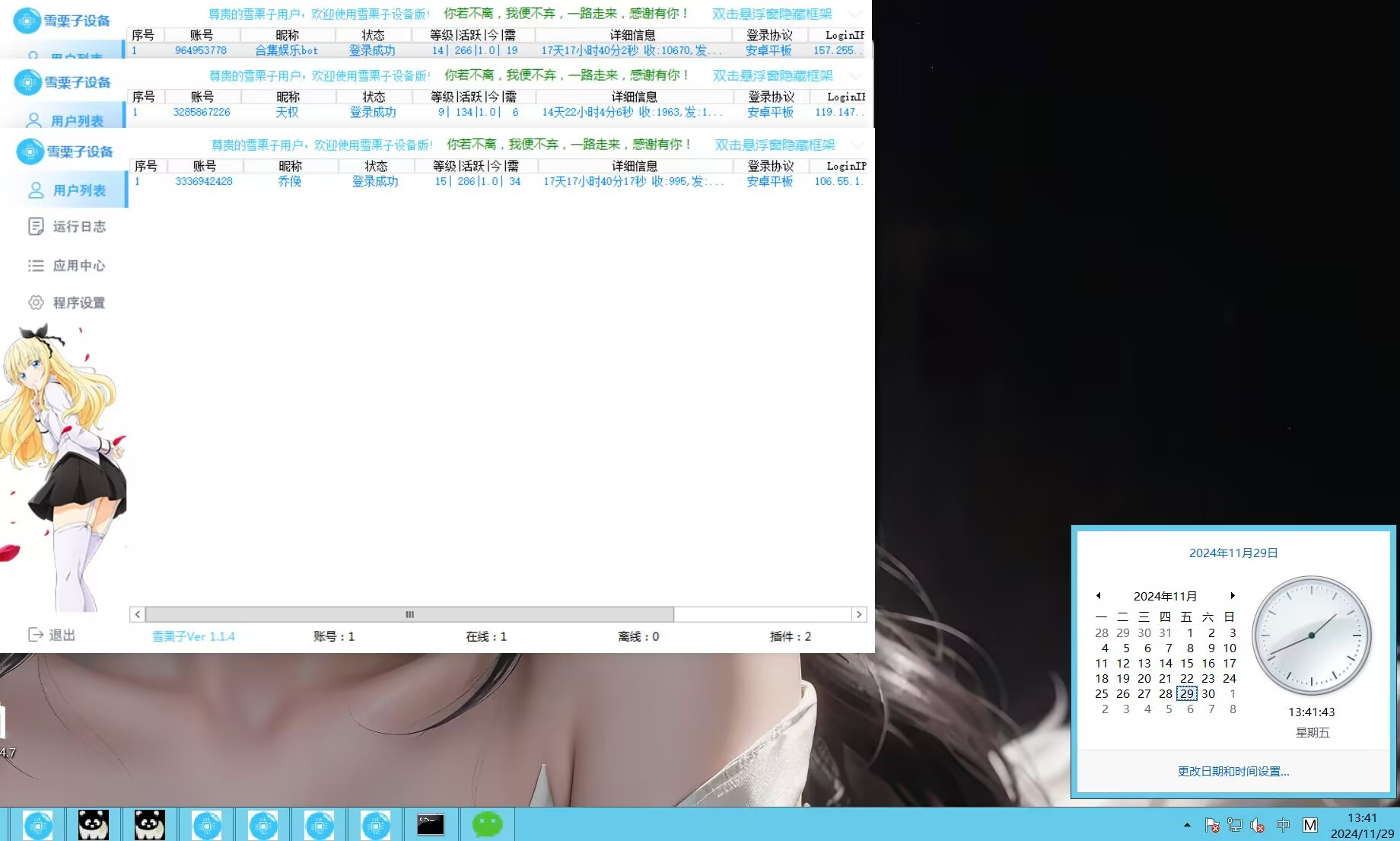Click the 程序设置 gear icon
Image resolution: width=1400 pixels, height=841 pixels.
pyautogui.click(x=36, y=303)
